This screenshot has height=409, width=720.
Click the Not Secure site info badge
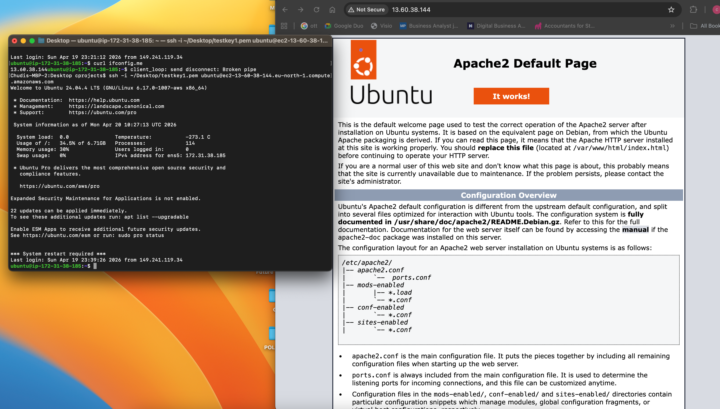(x=366, y=10)
